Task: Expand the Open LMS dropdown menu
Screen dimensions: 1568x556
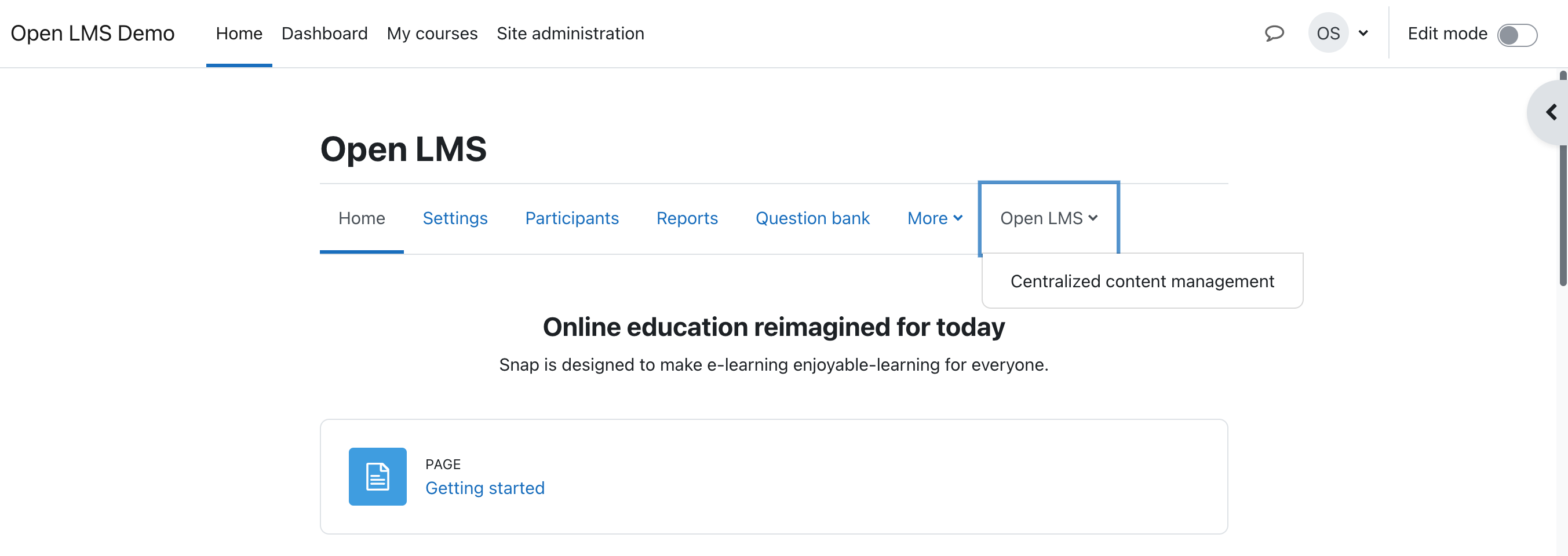Action: click(x=1048, y=218)
